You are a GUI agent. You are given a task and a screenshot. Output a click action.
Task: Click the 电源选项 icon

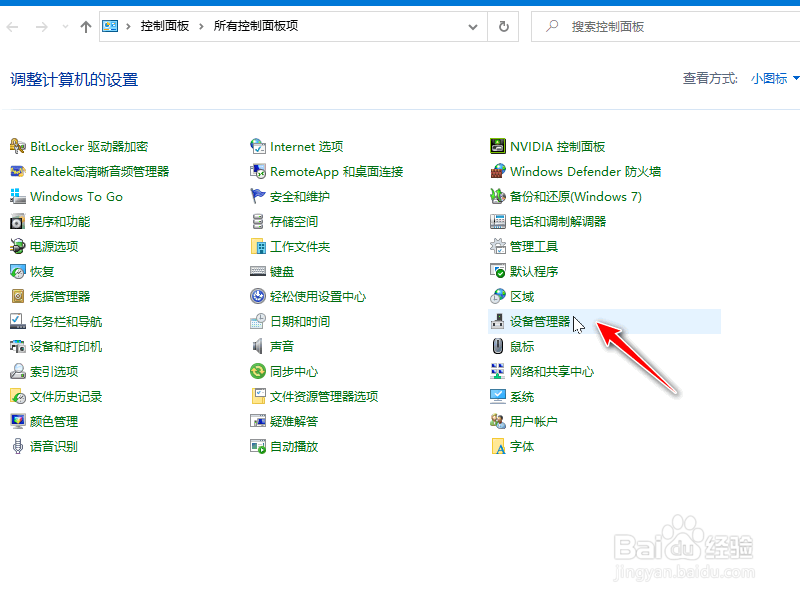click(x=17, y=246)
